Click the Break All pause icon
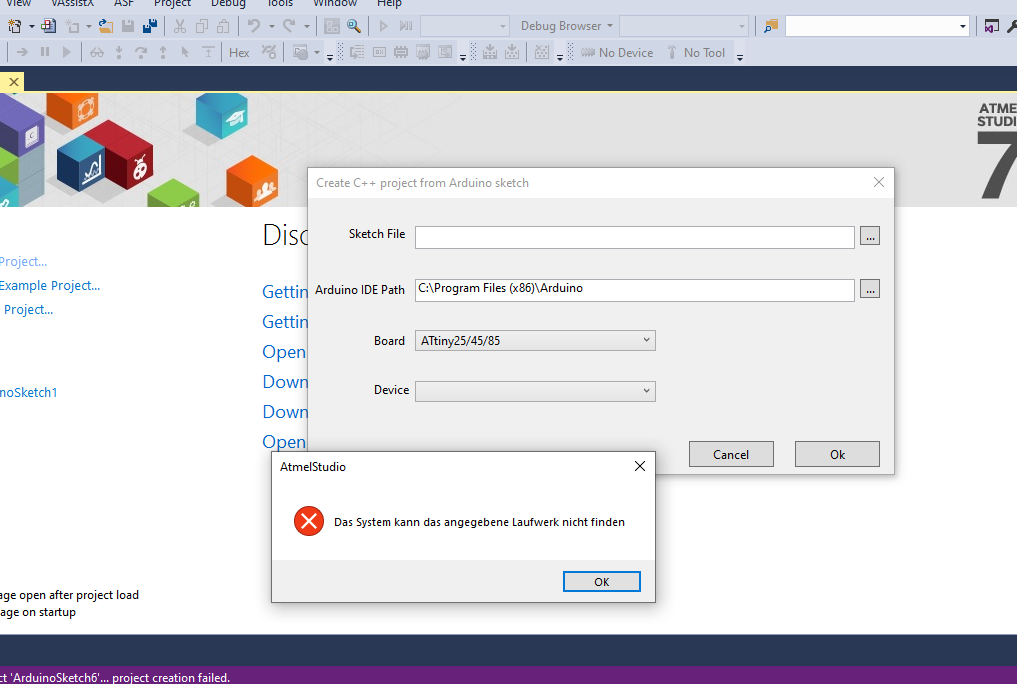 click(x=45, y=52)
